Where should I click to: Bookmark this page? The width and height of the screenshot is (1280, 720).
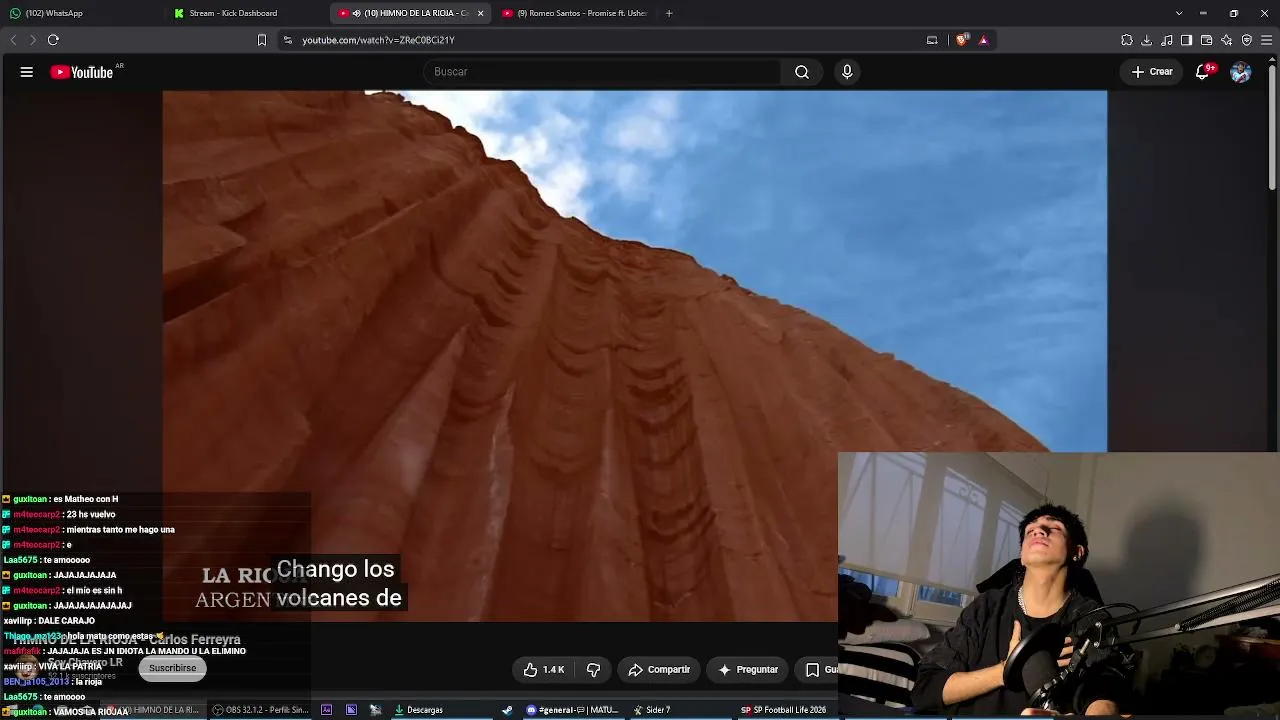(262, 40)
